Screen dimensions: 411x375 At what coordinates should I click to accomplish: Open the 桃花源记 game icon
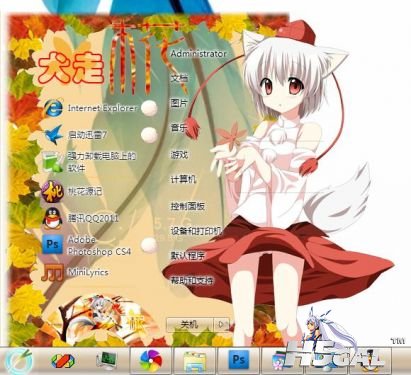click(x=52, y=191)
